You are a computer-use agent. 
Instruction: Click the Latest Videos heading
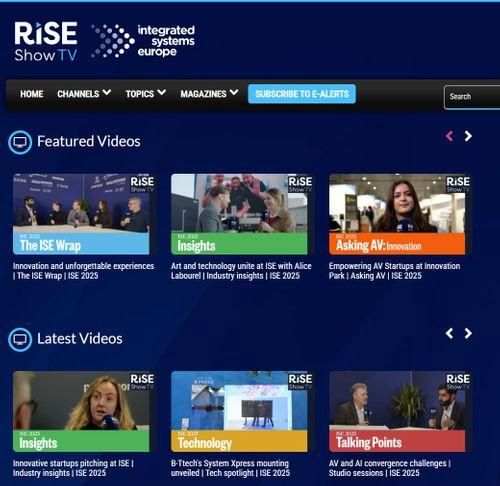[80, 339]
